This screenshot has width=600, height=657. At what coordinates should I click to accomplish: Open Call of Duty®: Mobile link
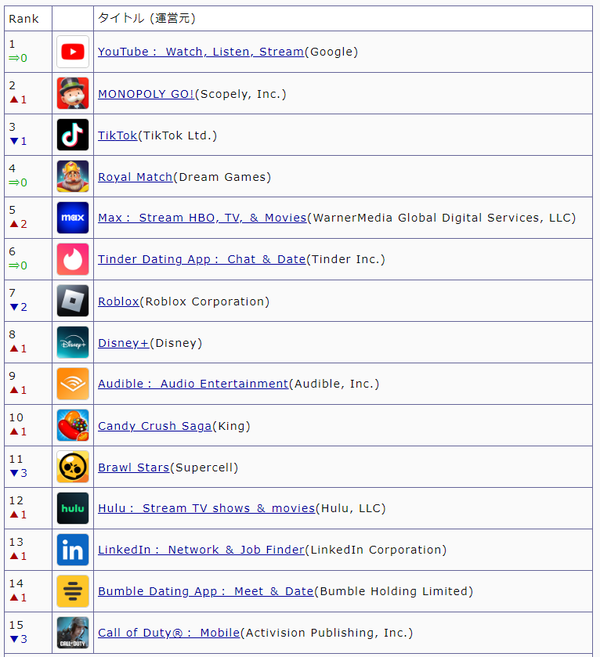169,632
